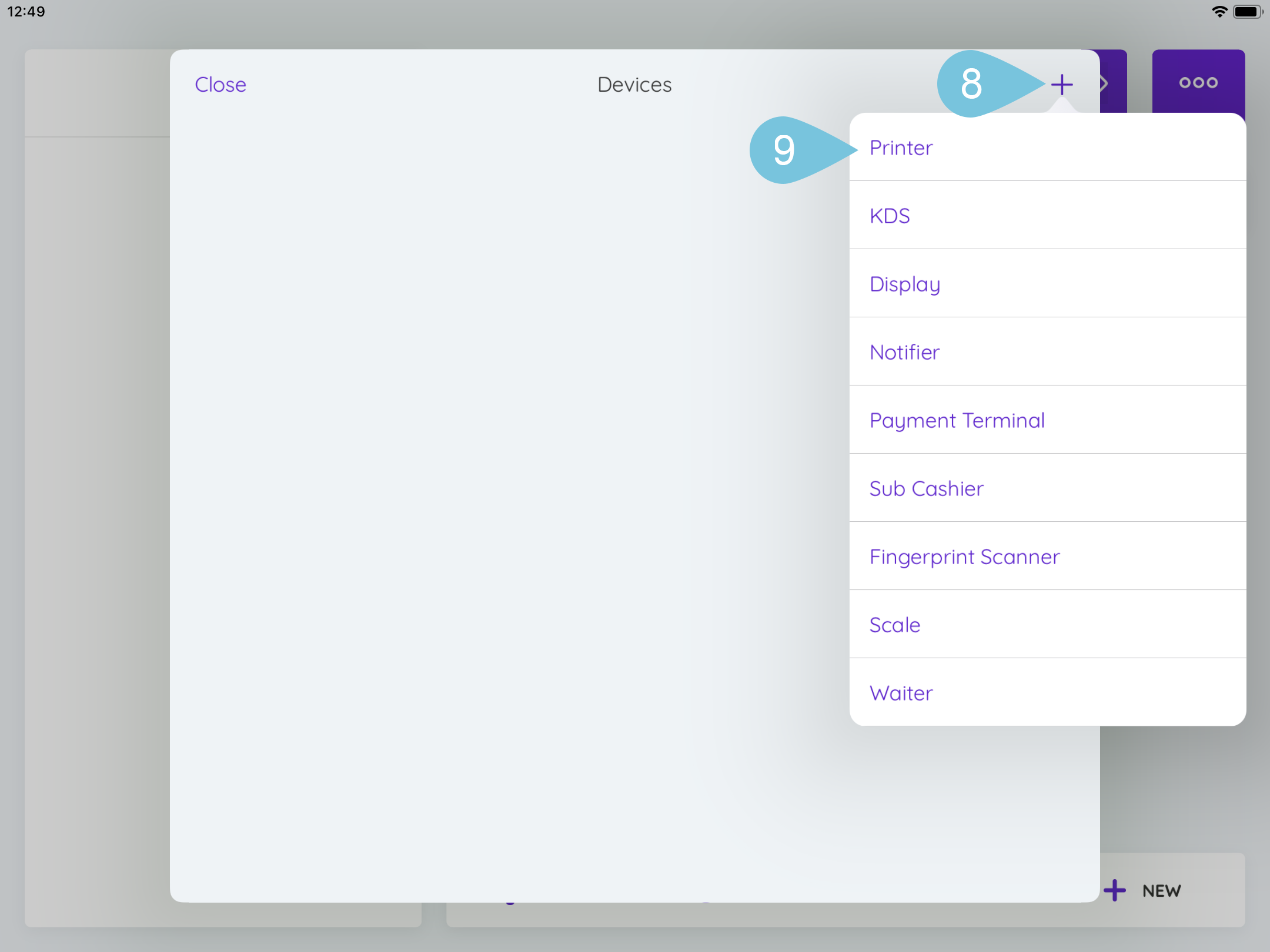Select the Display option
1270x952 pixels.
(905, 284)
